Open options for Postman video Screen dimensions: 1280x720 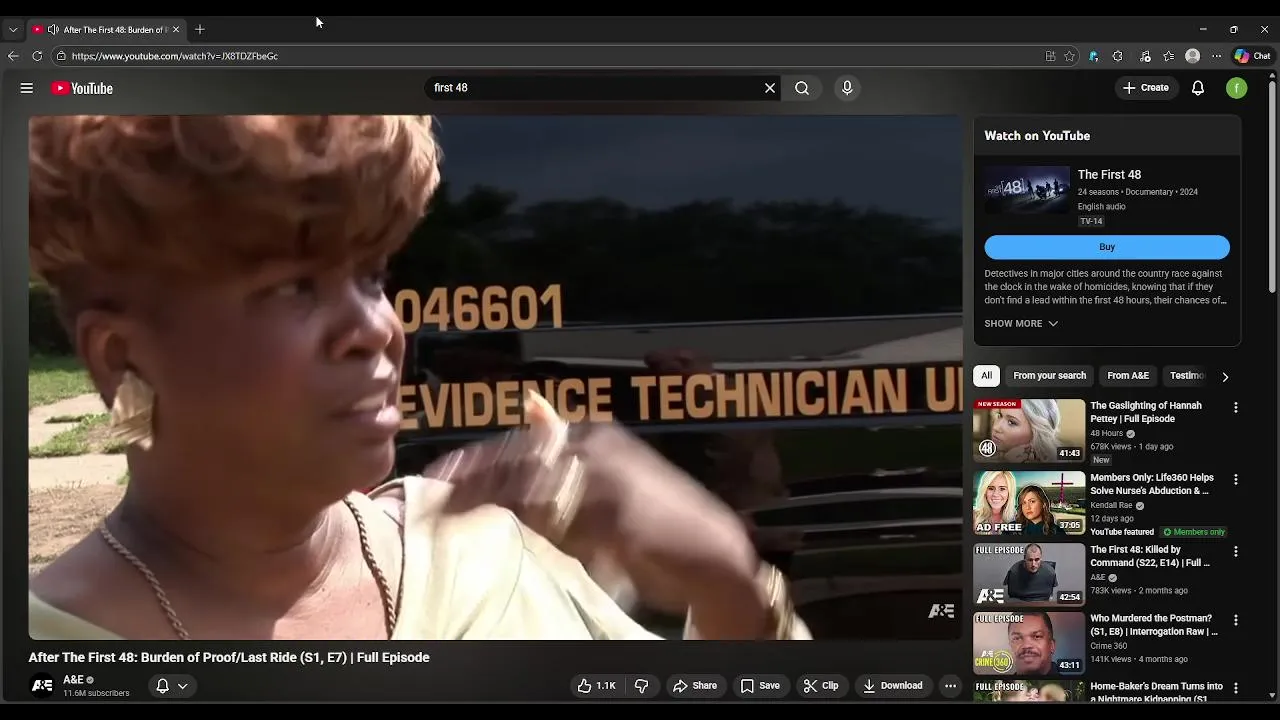1236,620
